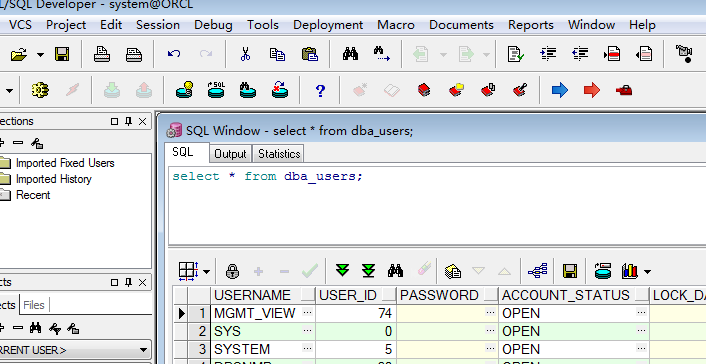Viewport: 706px width, 364px height.
Task: Click the Export results floppy icon
Action: (x=570, y=271)
